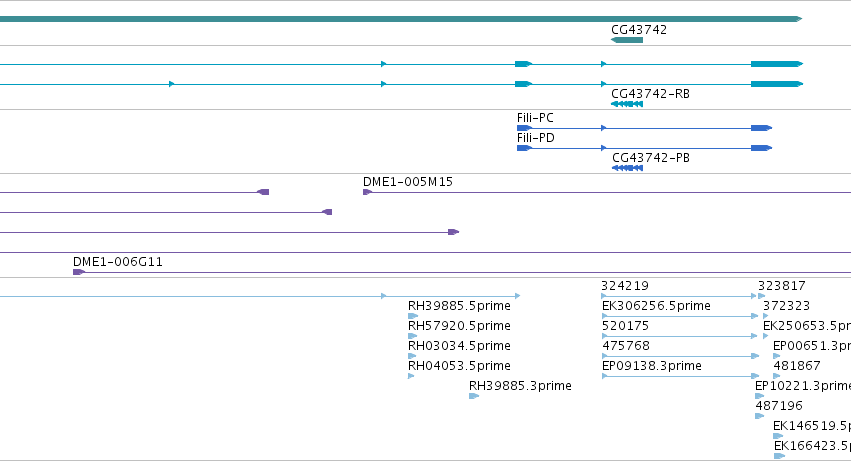Click the CG43742 gene label
The width and height of the screenshot is (851, 461).
639,30
